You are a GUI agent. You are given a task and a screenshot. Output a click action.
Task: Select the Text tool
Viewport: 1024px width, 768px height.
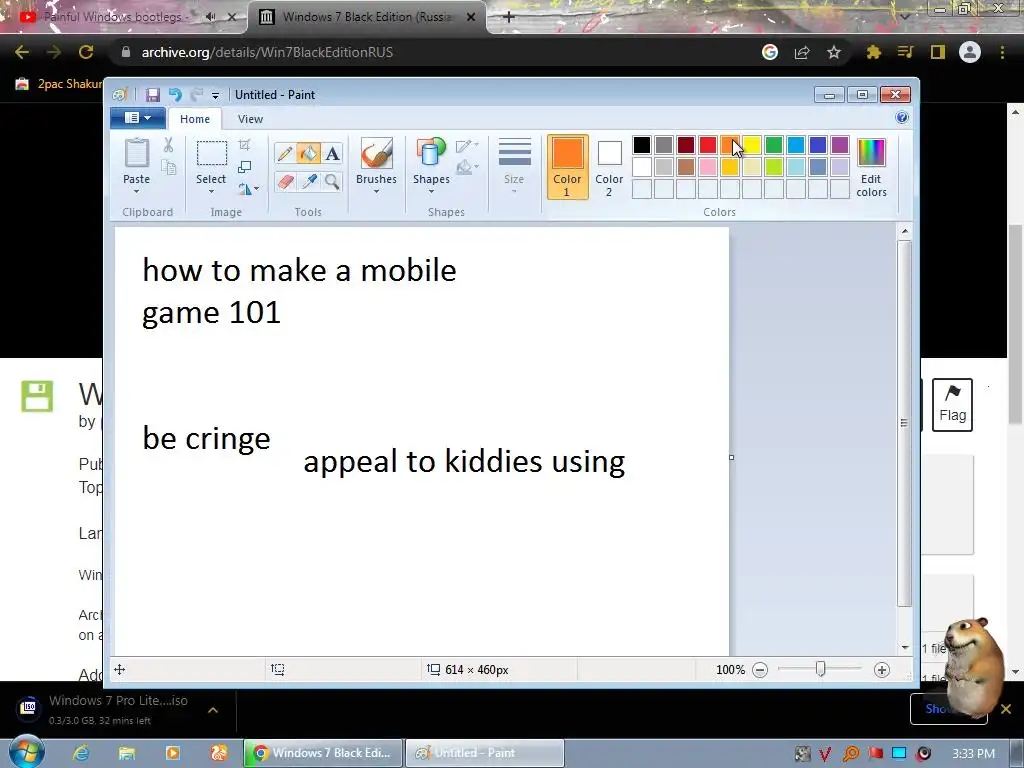point(332,153)
